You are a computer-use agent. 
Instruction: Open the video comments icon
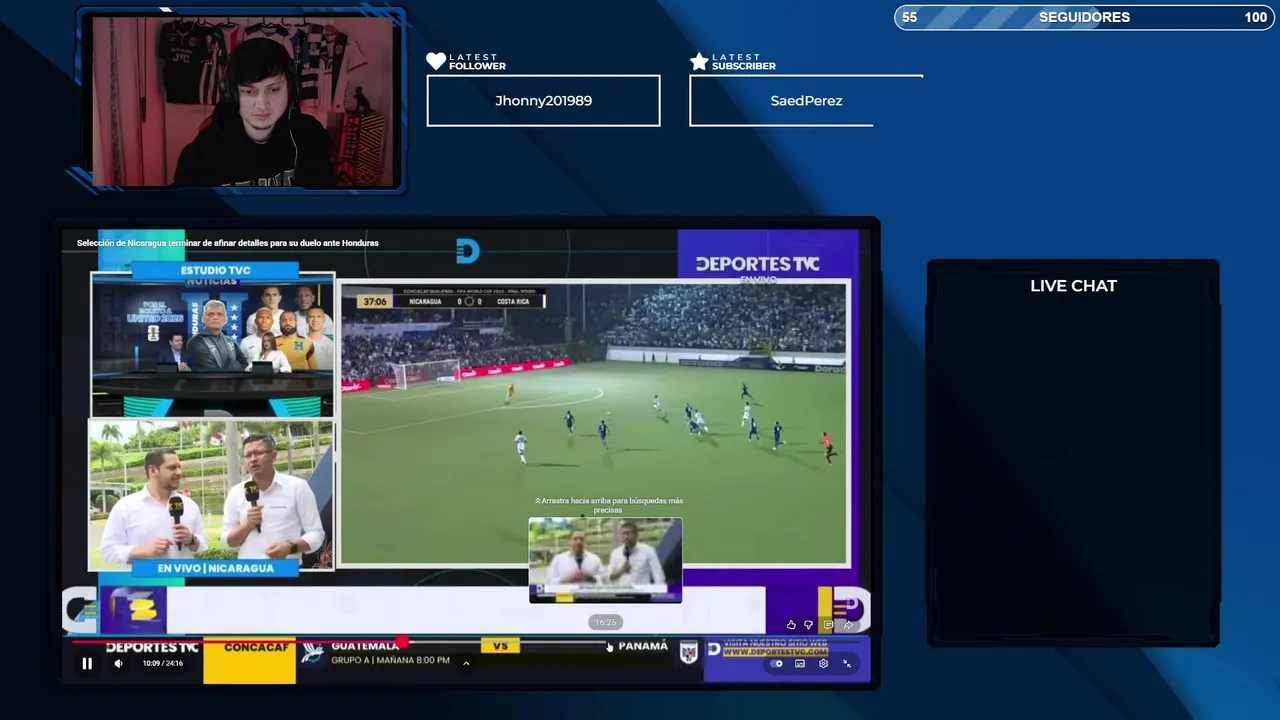point(828,625)
